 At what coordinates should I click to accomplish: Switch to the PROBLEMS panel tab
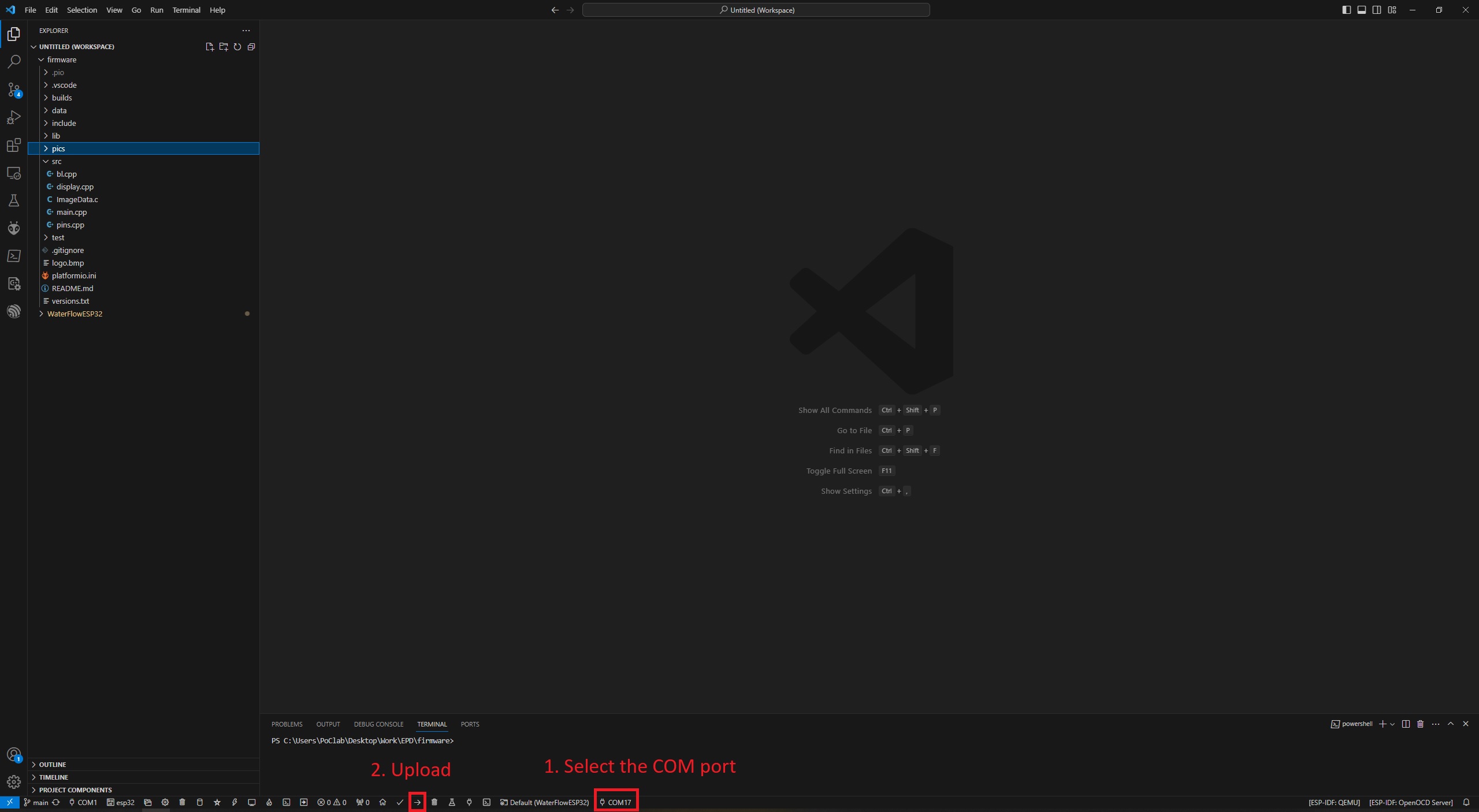[x=287, y=724]
